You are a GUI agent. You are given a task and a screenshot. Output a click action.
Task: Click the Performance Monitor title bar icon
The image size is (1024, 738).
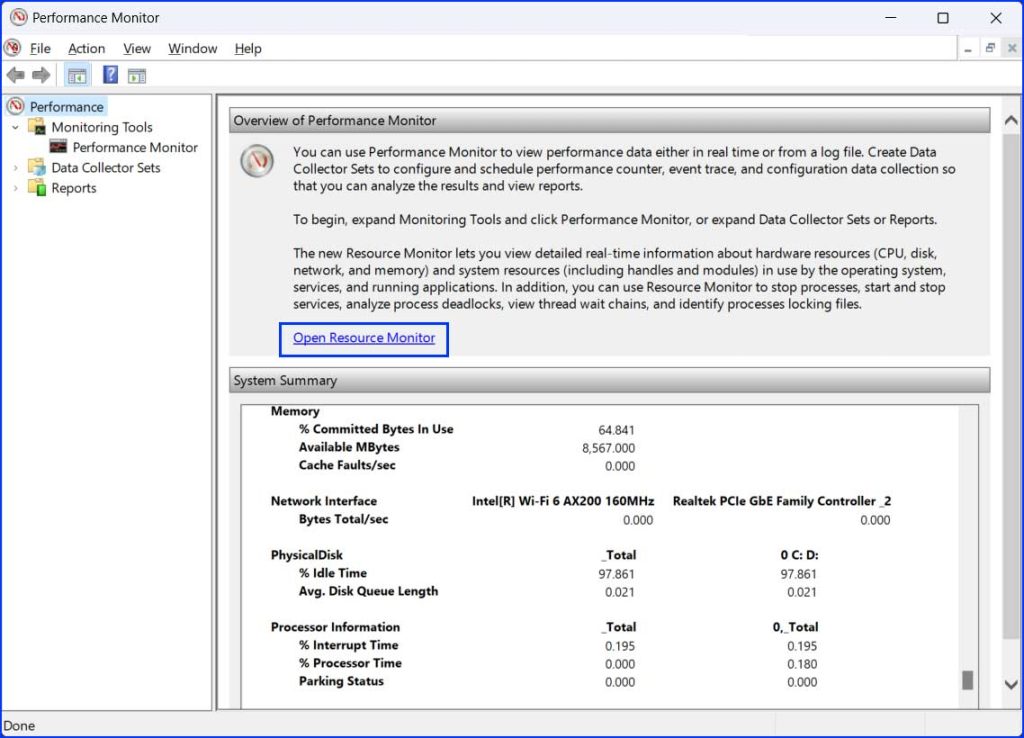pos(18,17)
